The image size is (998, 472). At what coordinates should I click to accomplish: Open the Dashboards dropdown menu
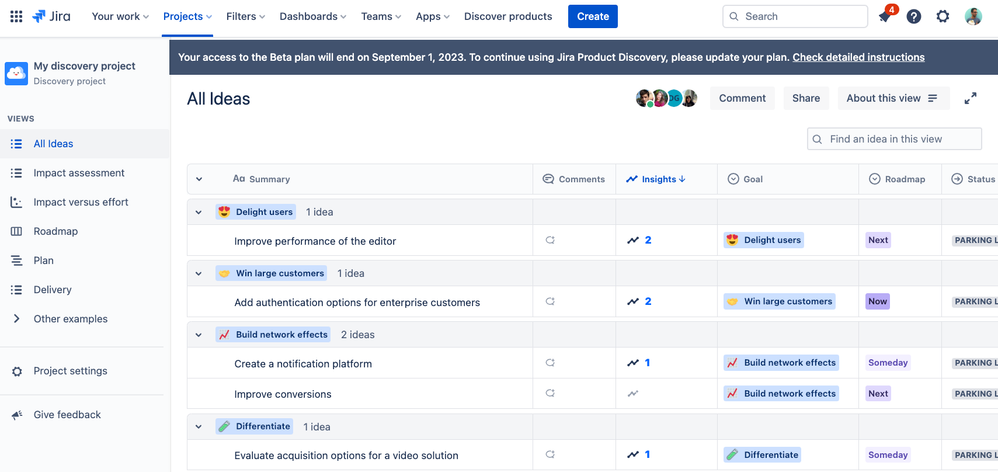[313, 17]
